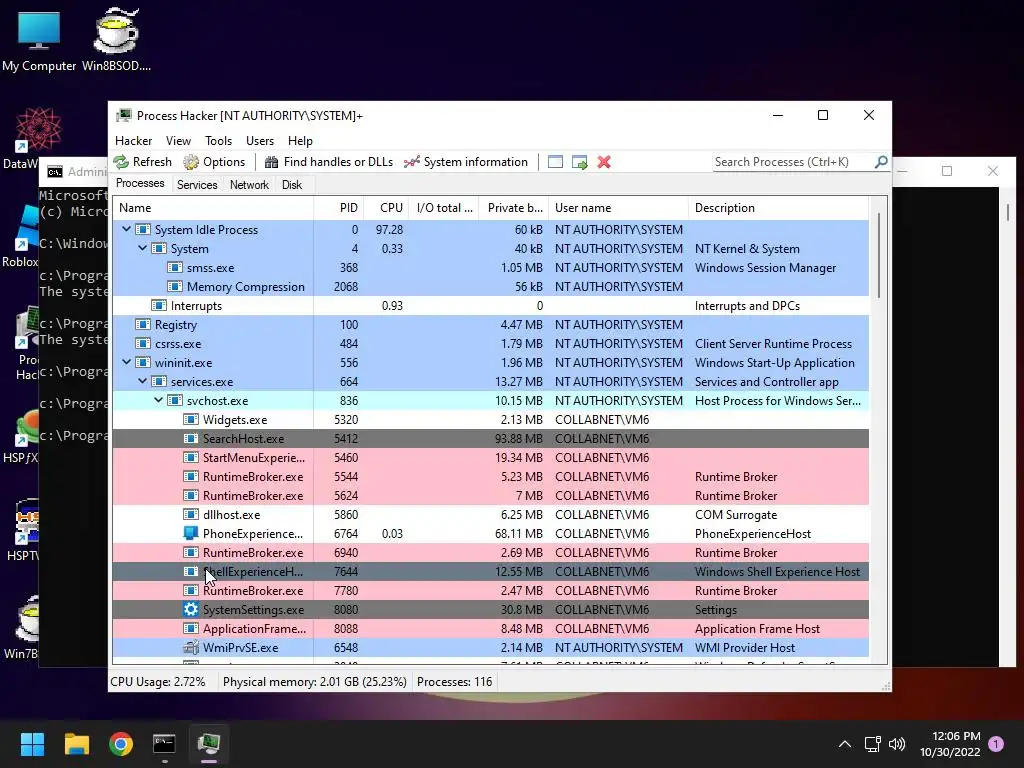Open the network tray icon

pyautogui.click(x=872, y=744)
